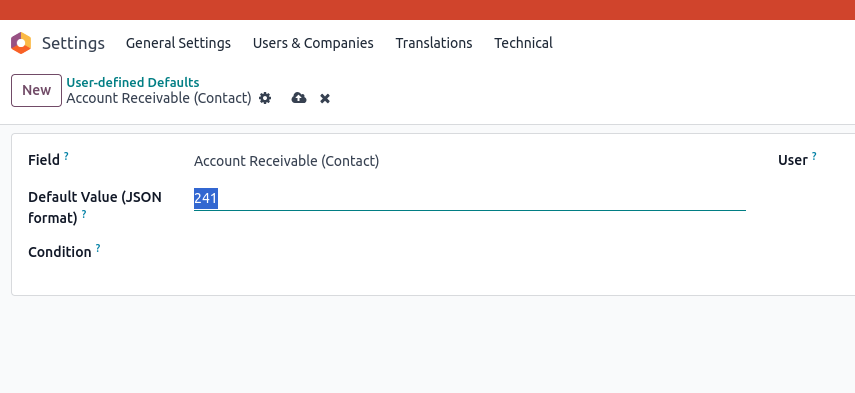
Task: Open the Odoo home menu logo
Action: pos(21,43)
